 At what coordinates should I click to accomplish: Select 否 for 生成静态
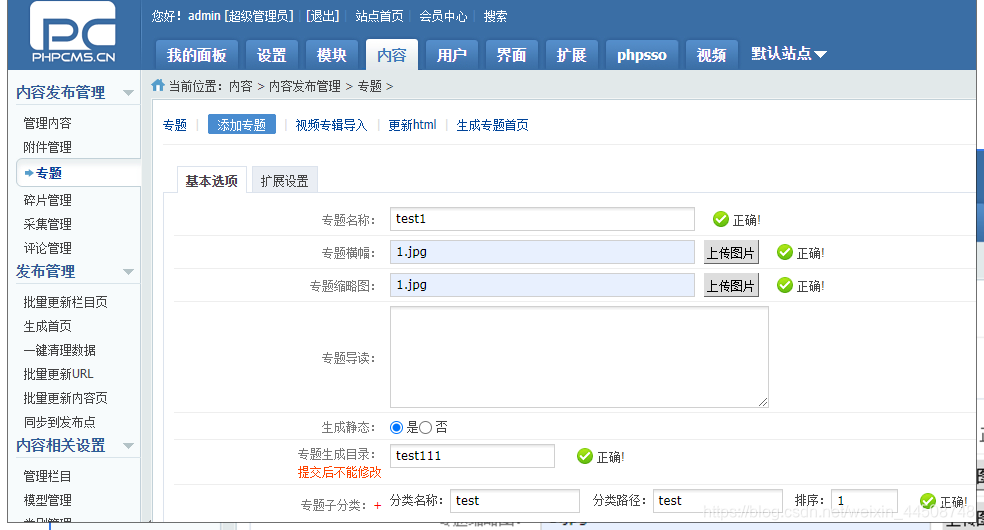425,427
